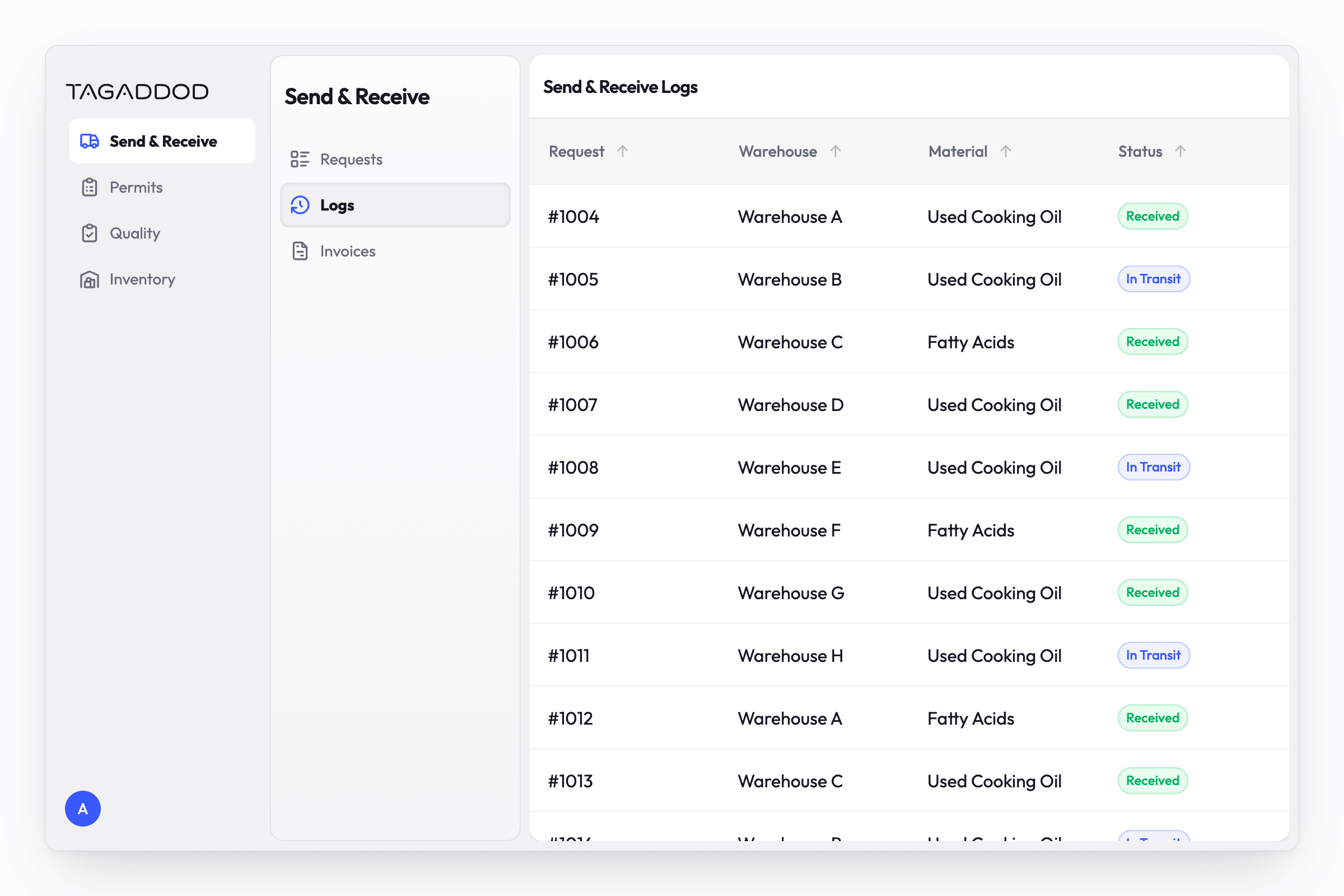The height and width of the screenshot is (896, 1344).
Task: Click the In Transit badge for #1005
Action: (x=1154, y=279)
